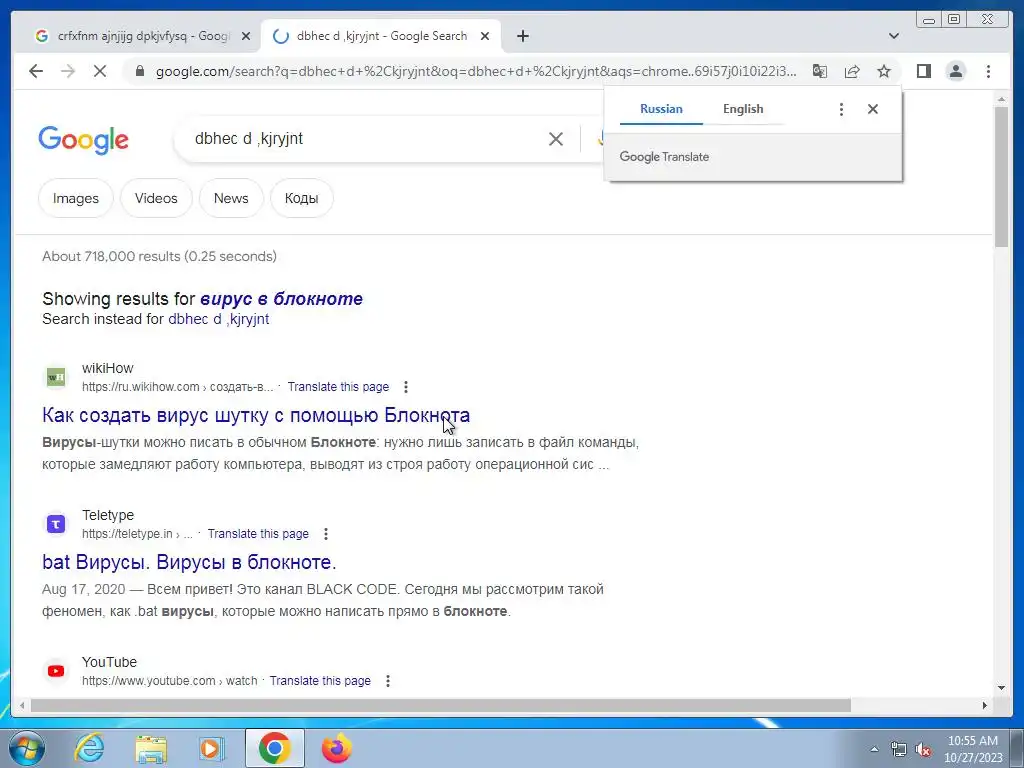The width and height of the screenshot is (1024, 768).
Task: Click the vertical scrollbar down arrow
Action: (1001, 687)
